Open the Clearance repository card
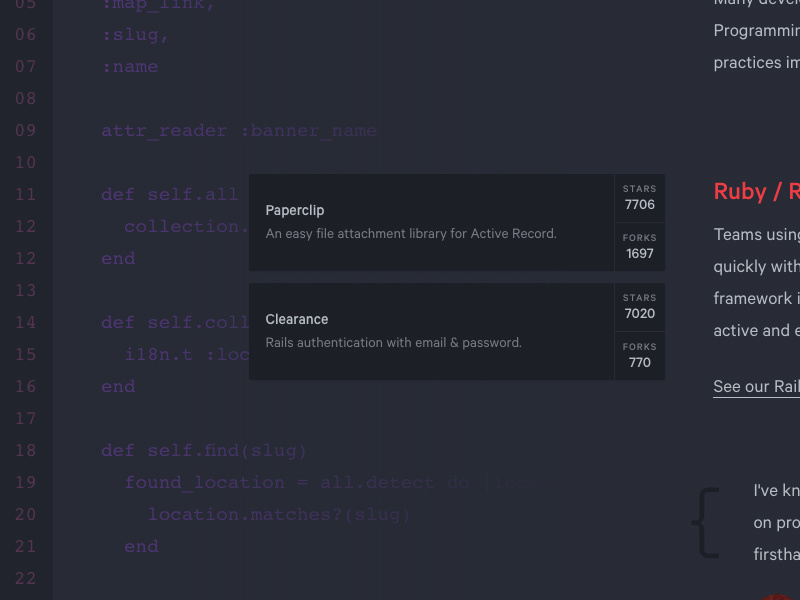The width and height of the screenshot is (800, 600). point(430,332)
